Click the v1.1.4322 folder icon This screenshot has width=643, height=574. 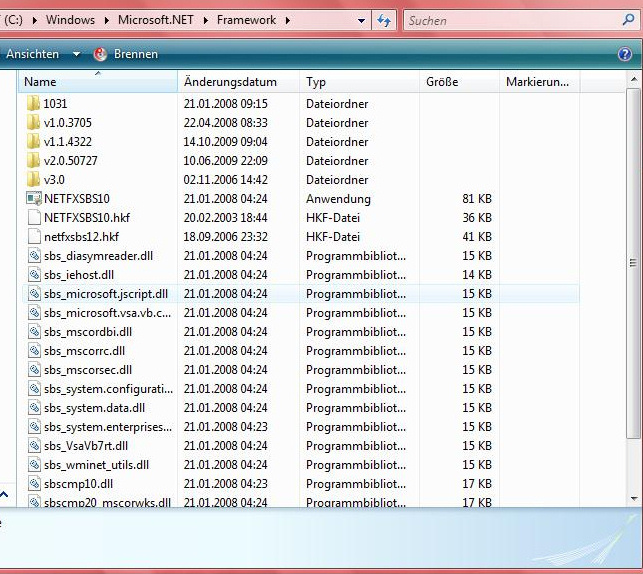(34, 141)
